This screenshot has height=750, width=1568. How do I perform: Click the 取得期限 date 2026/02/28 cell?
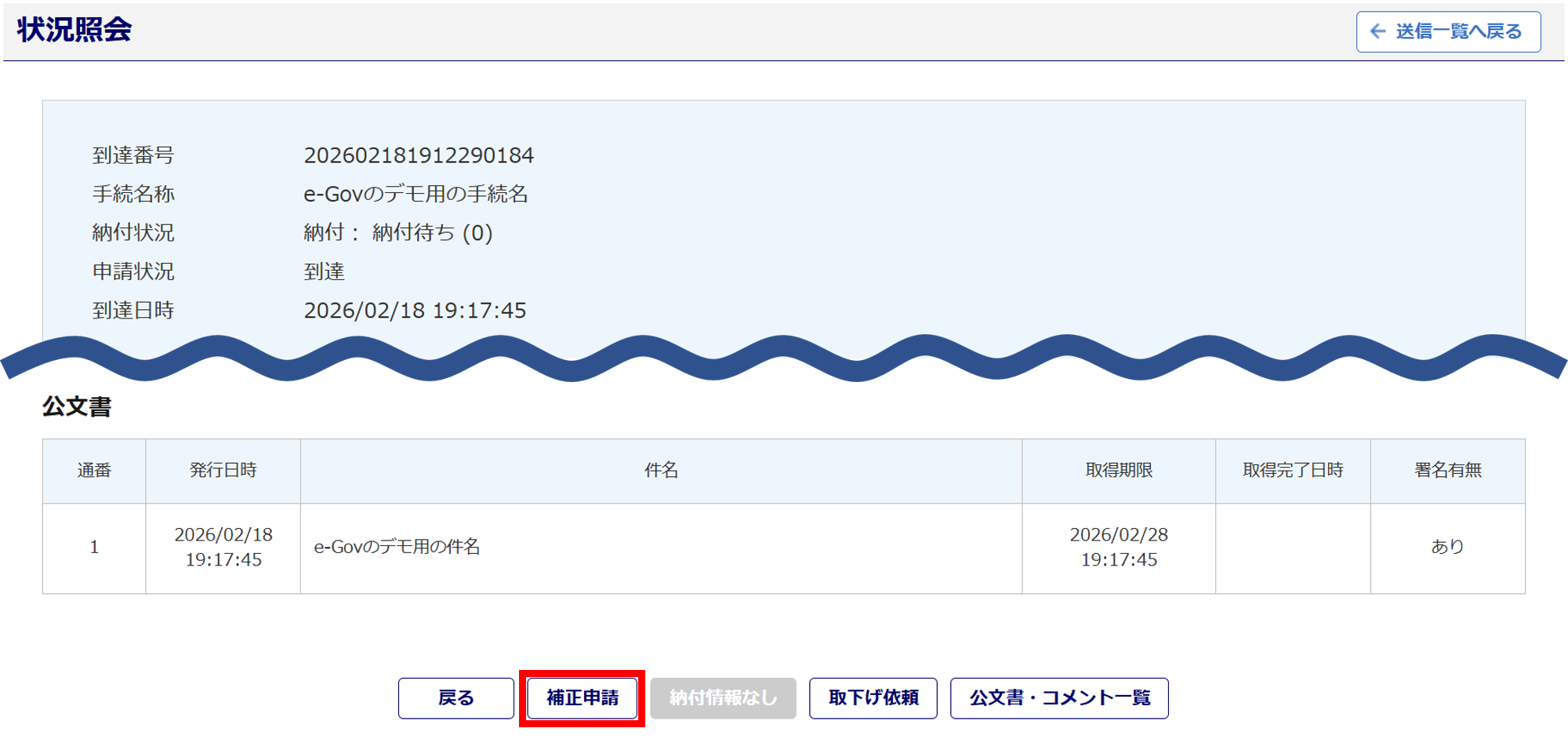(1118, 547)
